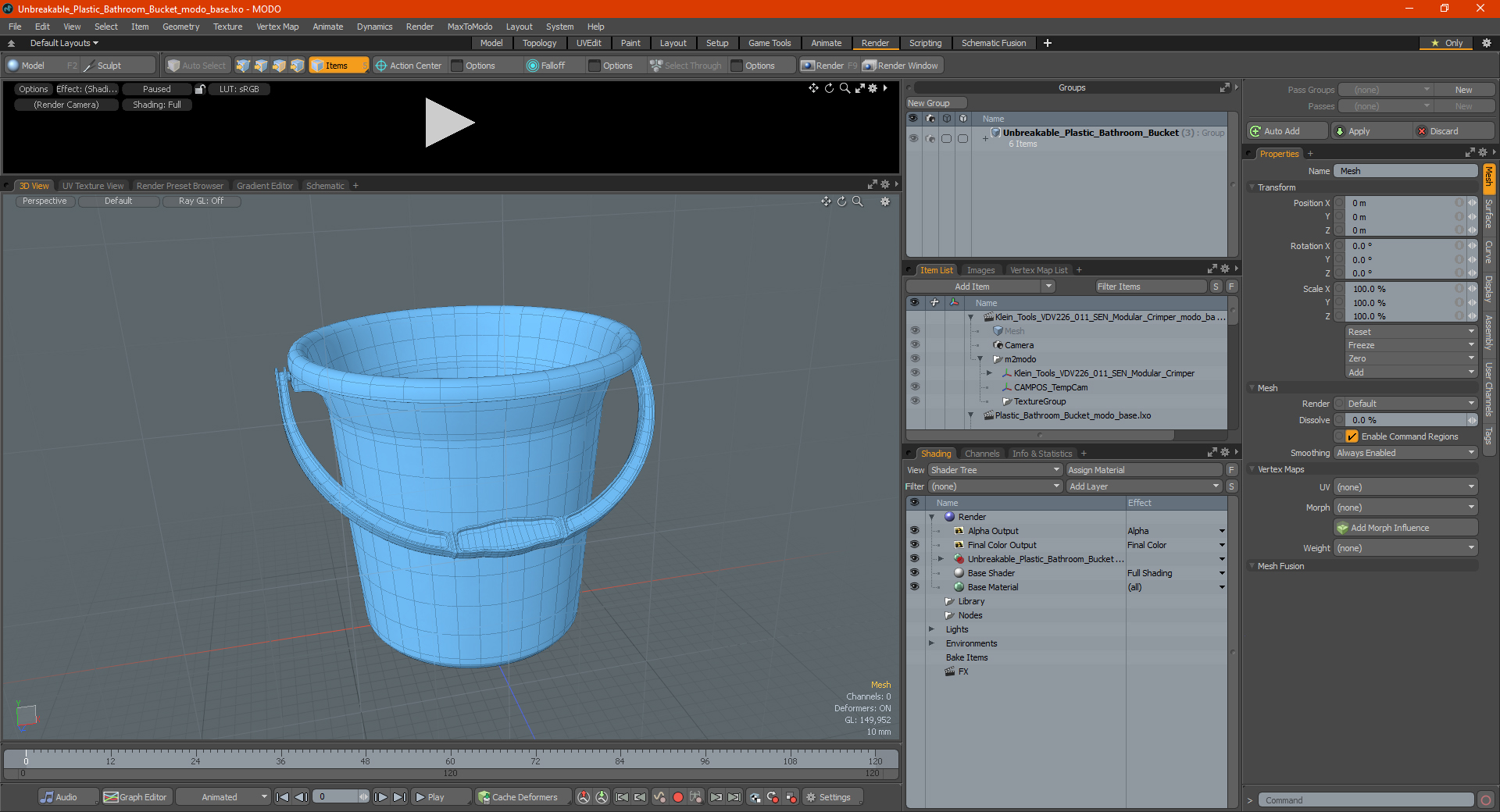Open the UV Texture View tab

click(x=93, y=186)
